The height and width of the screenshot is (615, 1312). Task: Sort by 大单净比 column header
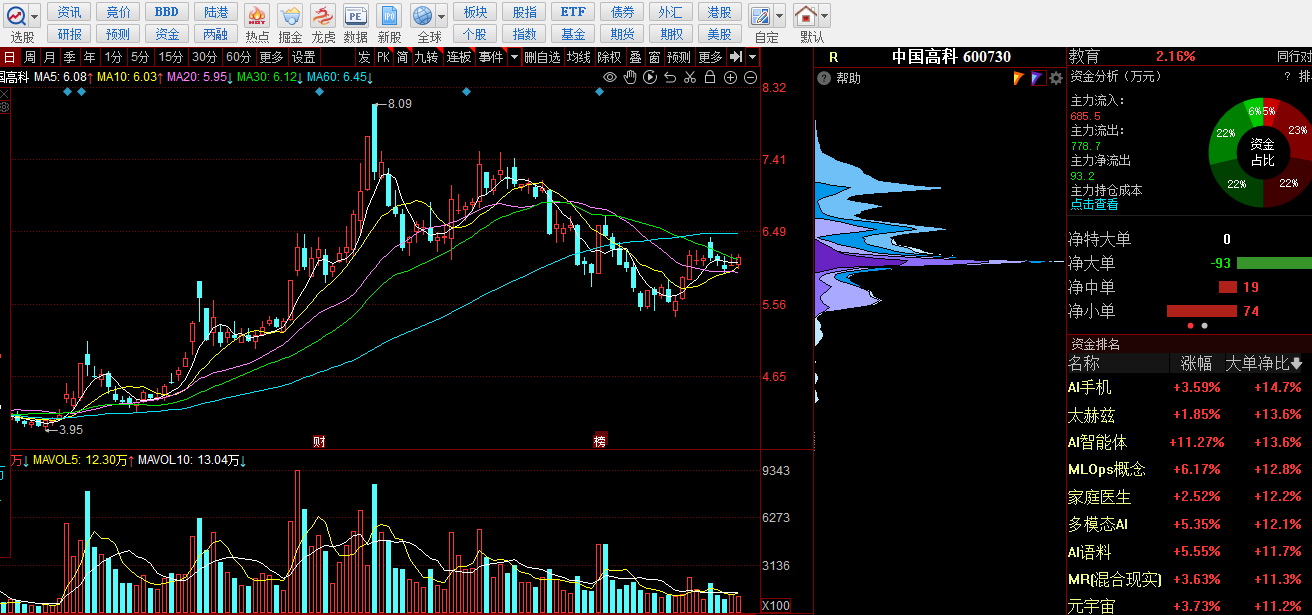(1263, 363)
